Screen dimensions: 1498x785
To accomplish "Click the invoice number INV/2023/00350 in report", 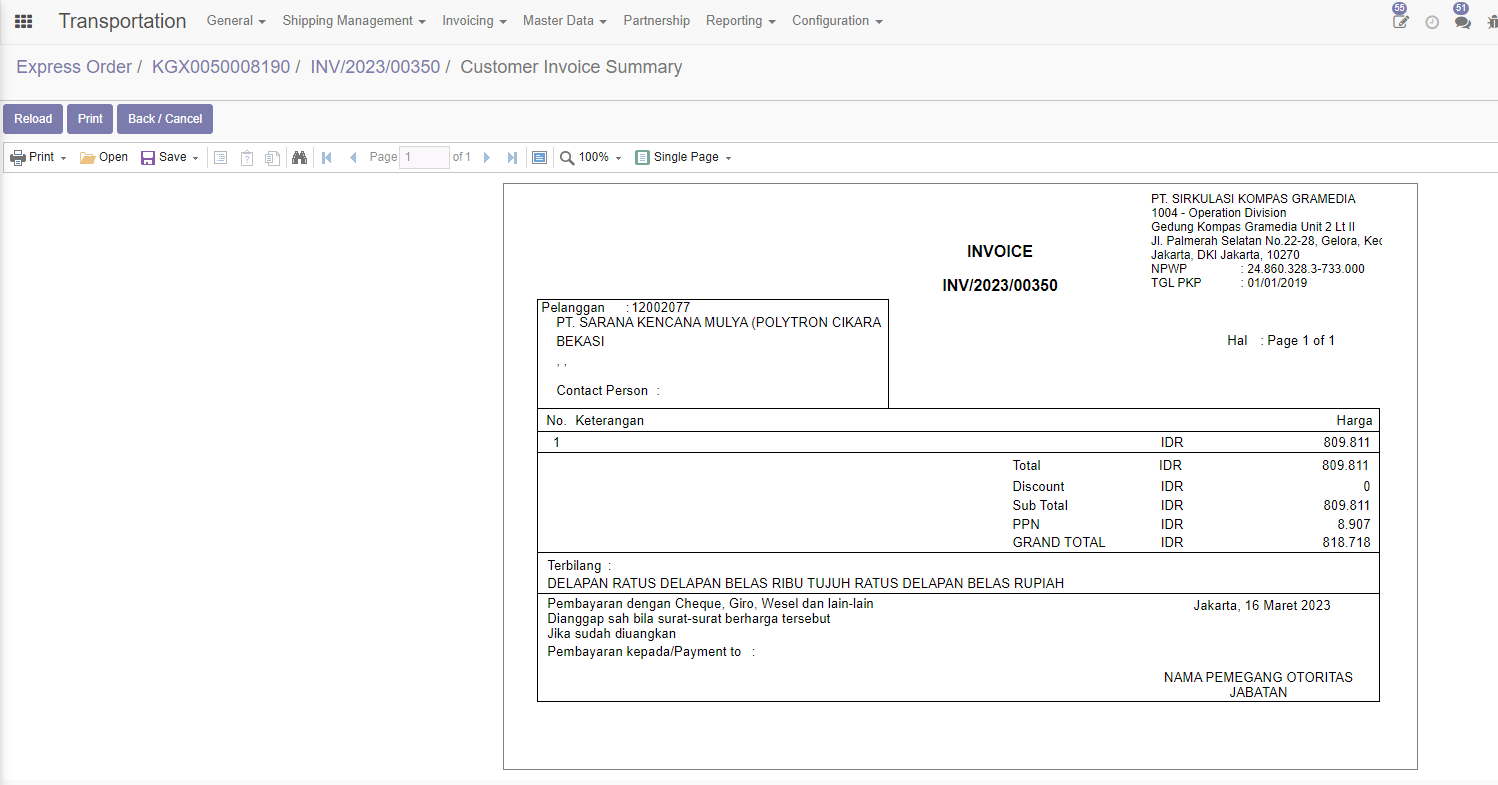I will (1000, 286).
